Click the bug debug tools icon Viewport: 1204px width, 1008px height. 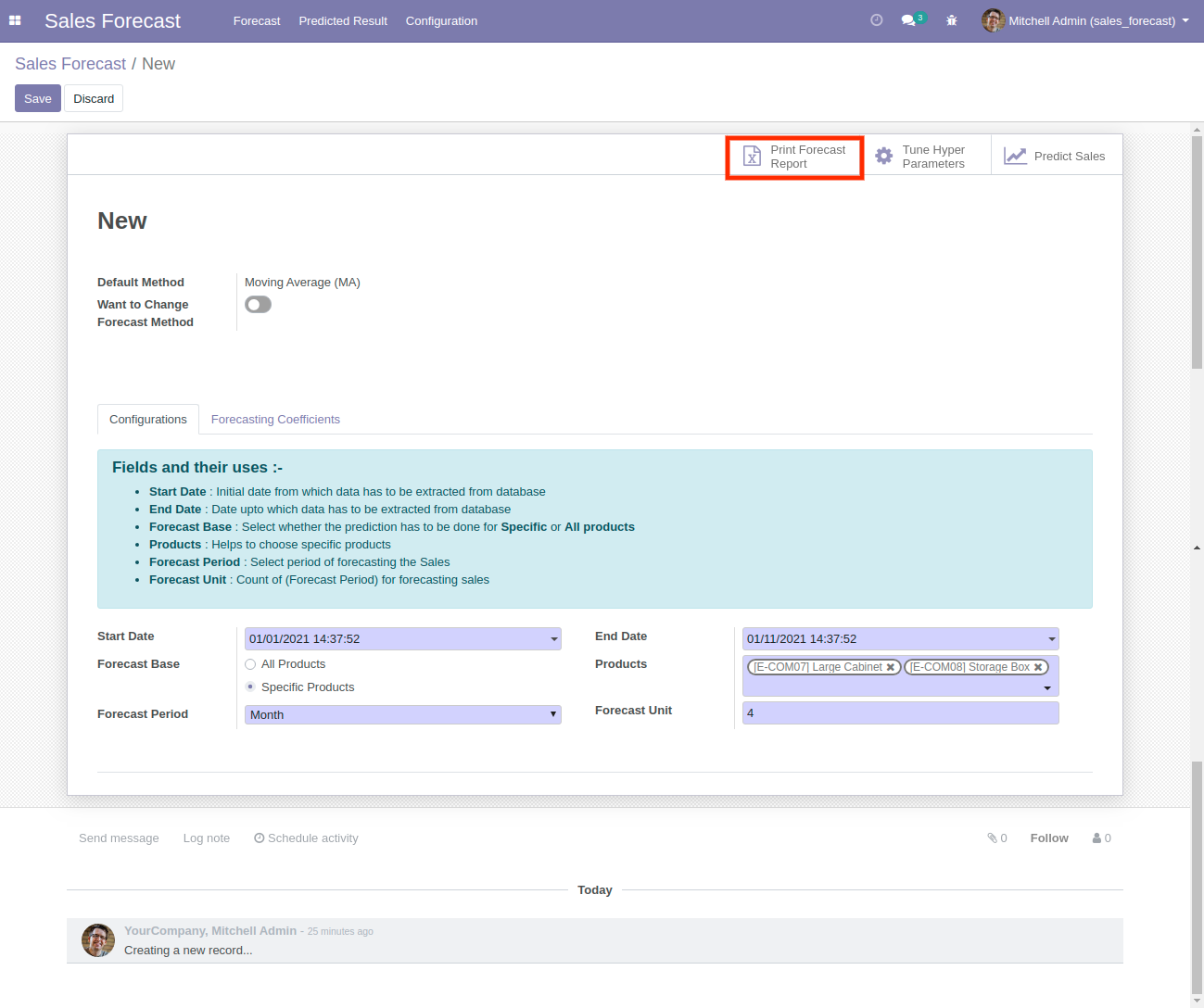[x=951, y=20]
